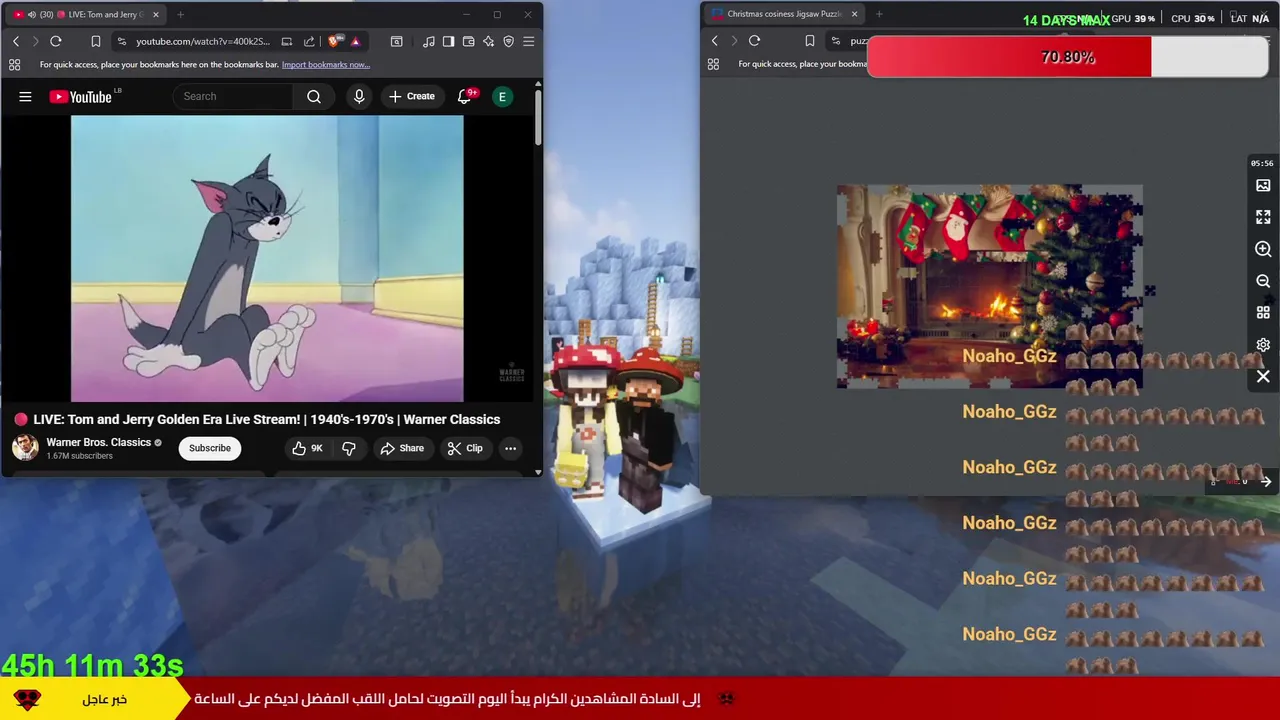Open site settings icon beside youtube.com address
Viewport: 1280px width, 720px height.
[121, 41]
